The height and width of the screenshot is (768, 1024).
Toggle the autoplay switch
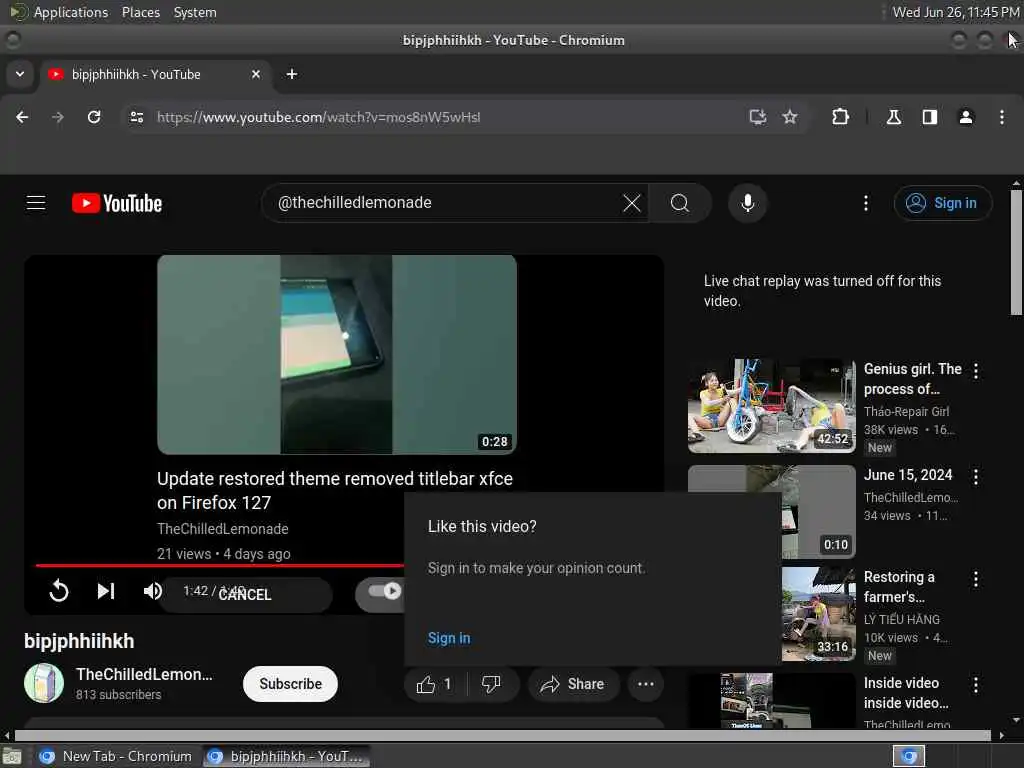[384, 591]
